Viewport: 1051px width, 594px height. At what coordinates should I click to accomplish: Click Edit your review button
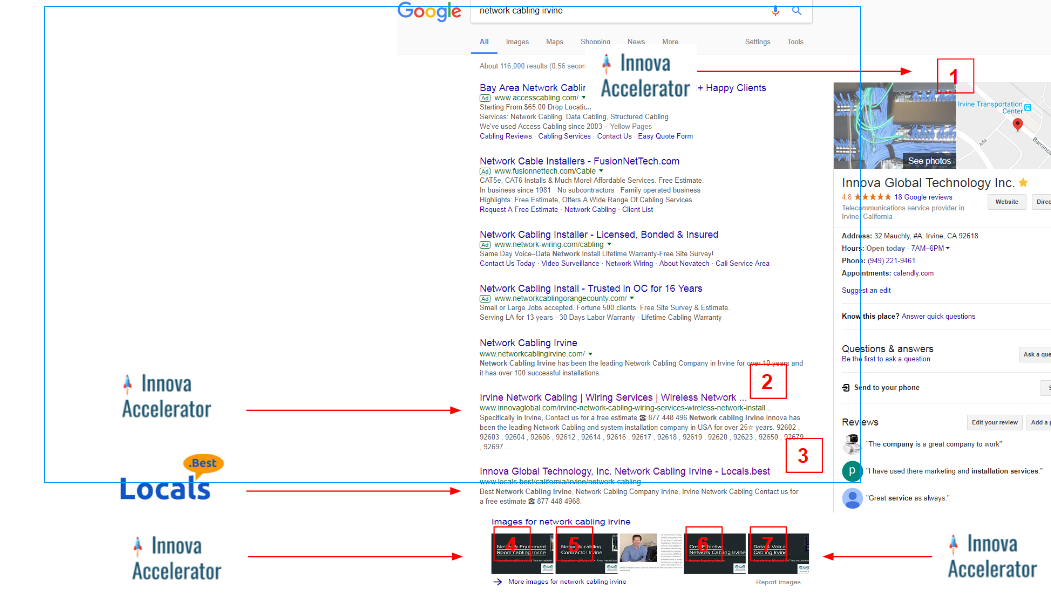coord(995,422)
